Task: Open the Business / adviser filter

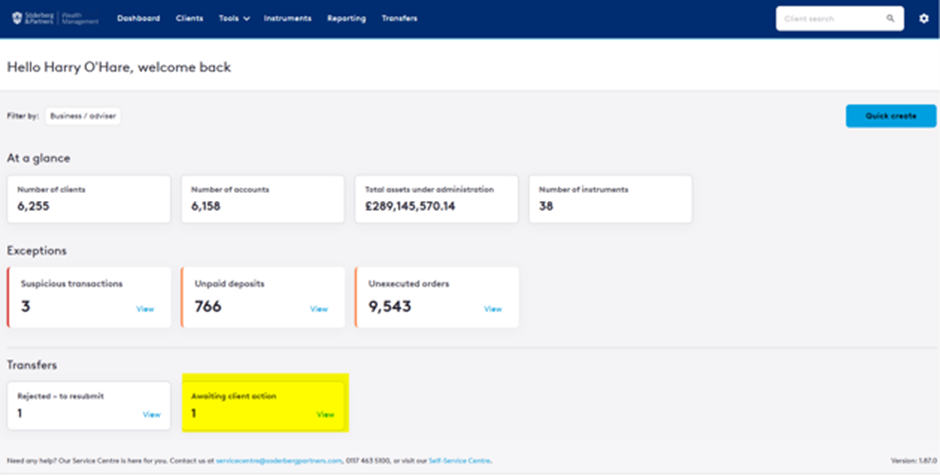Action: [x=83, y=116]
